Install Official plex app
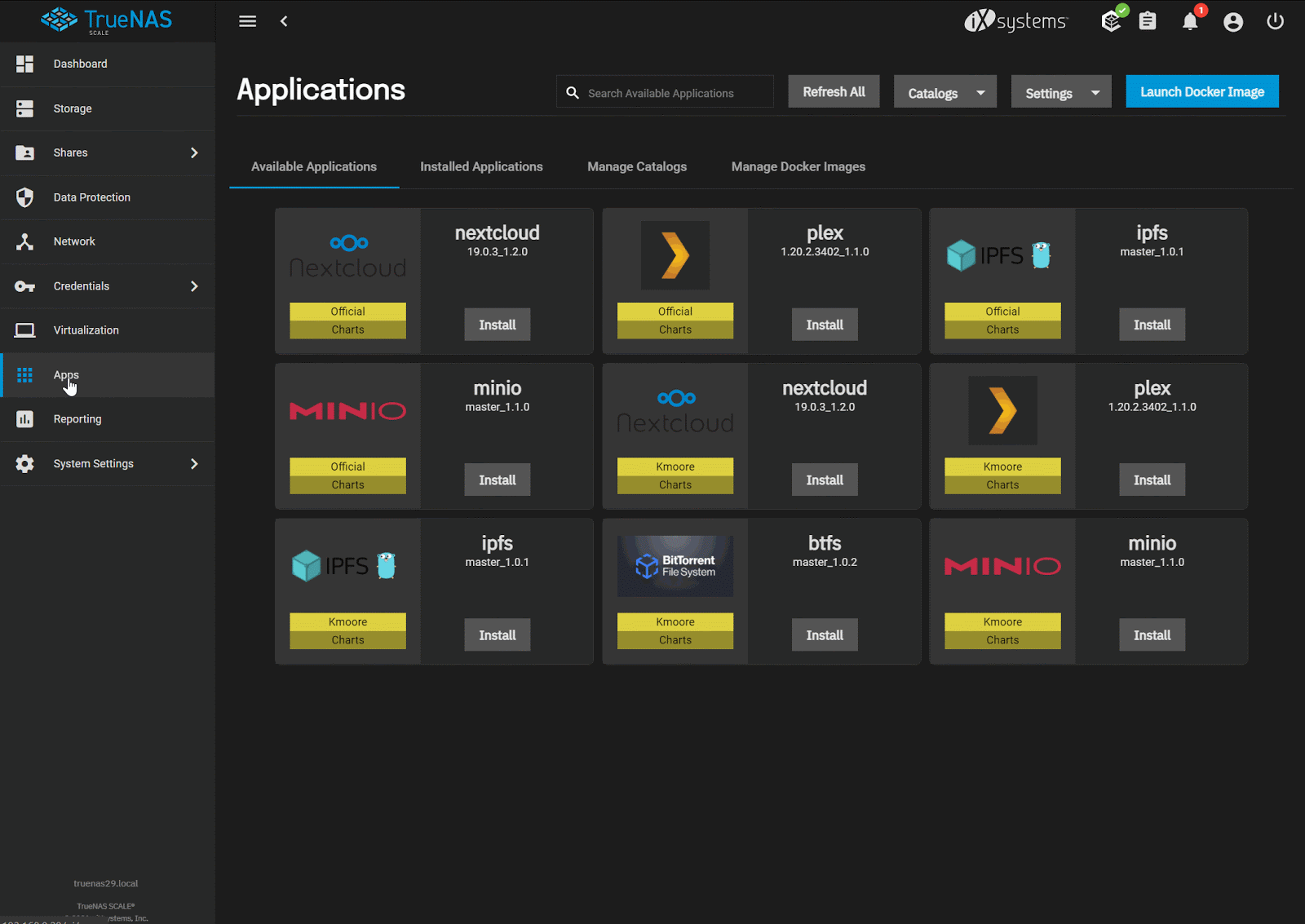Screen dimensions: 1305x924 [x=825, y=325]
